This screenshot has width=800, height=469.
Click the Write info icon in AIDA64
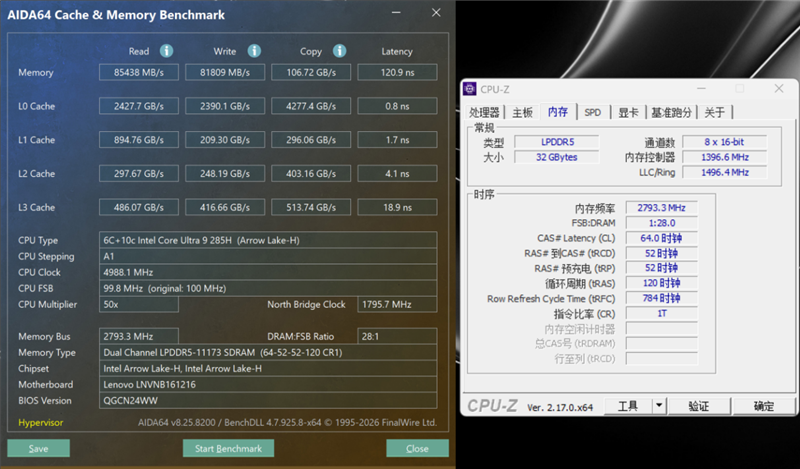click(x=254, y=51)
